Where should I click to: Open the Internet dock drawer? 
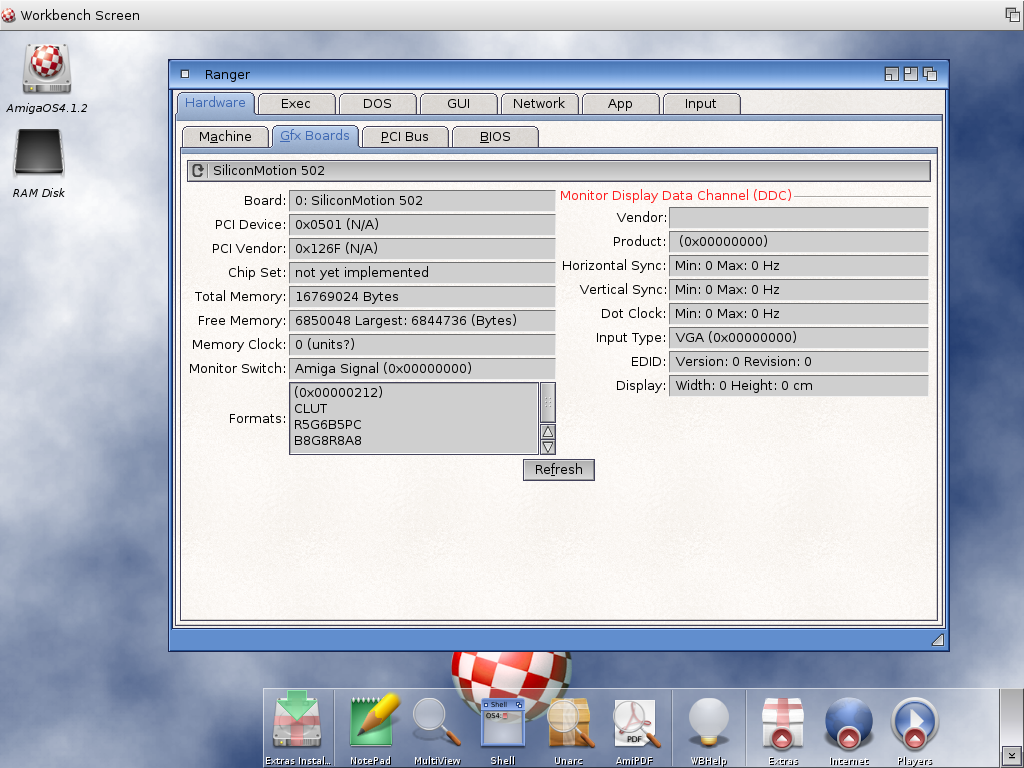[848, 723]
